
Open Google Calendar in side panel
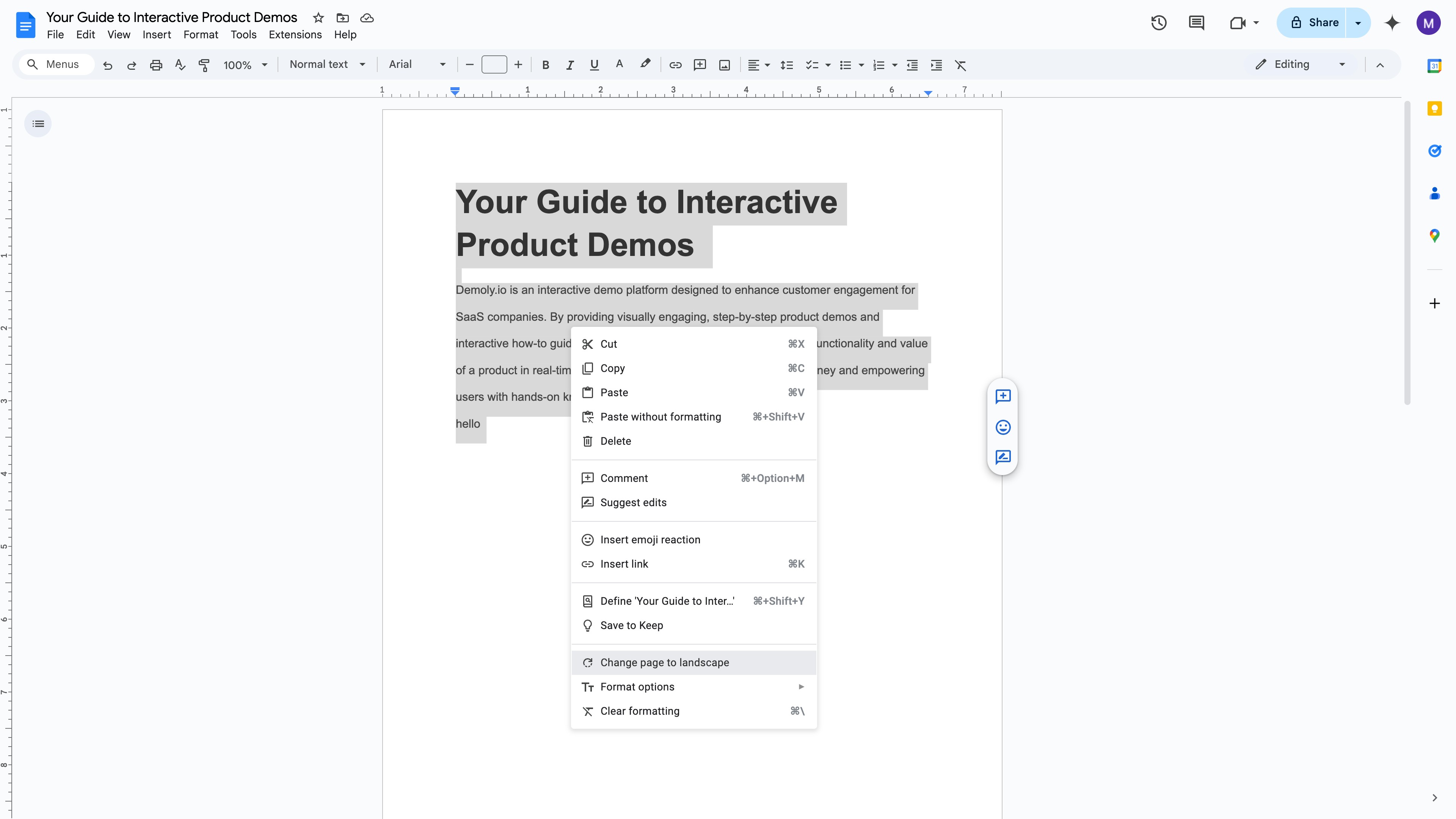pyautogui.click(x=1434, y=66)
